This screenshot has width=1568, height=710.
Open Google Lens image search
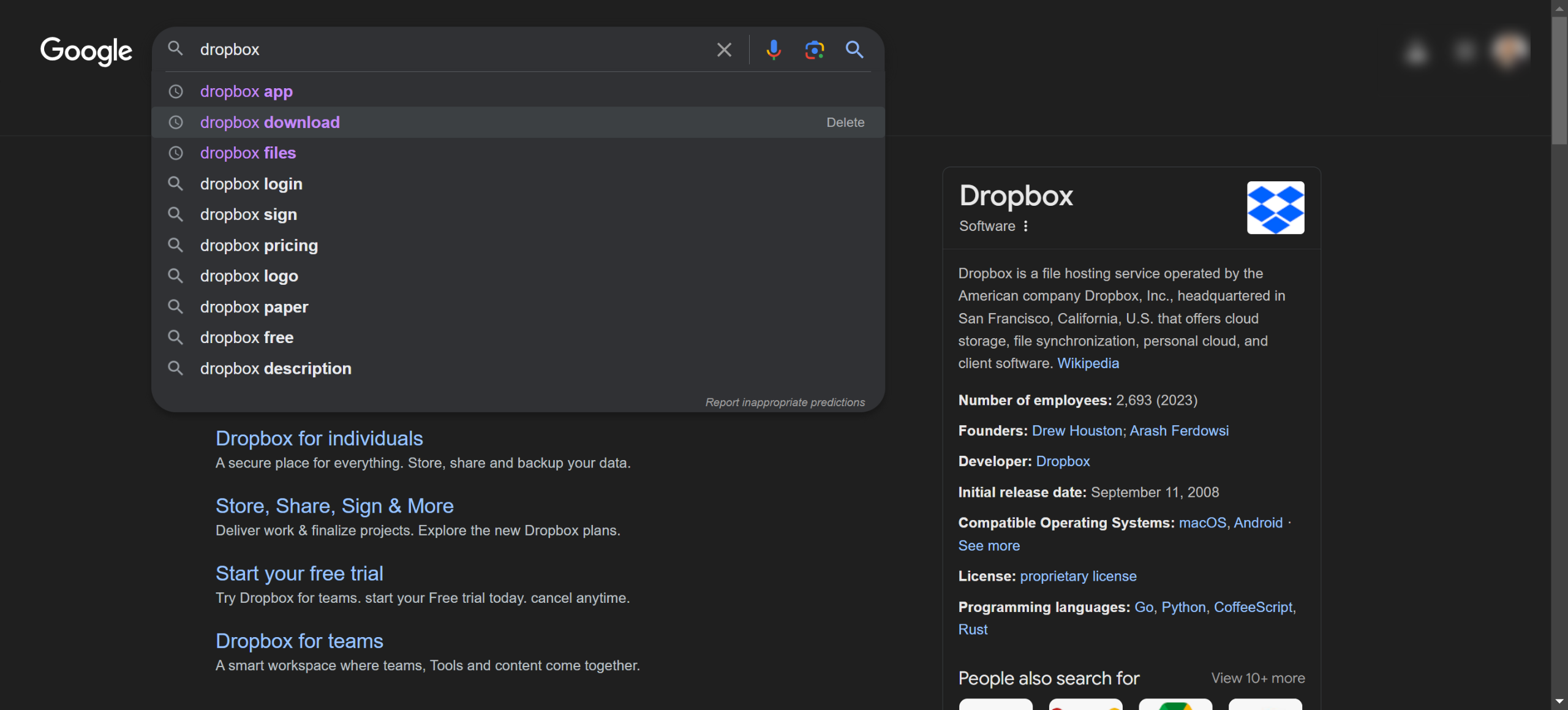tap(814, 50)
